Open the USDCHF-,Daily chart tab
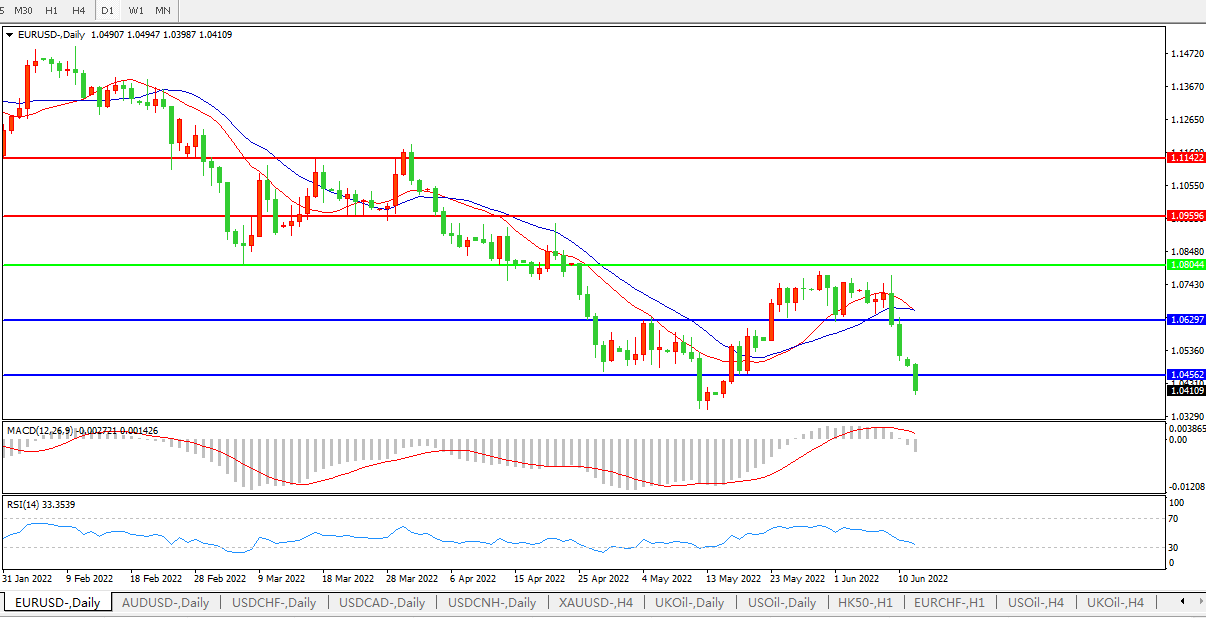Viewport: 1206px width, 618px height. 273,602
